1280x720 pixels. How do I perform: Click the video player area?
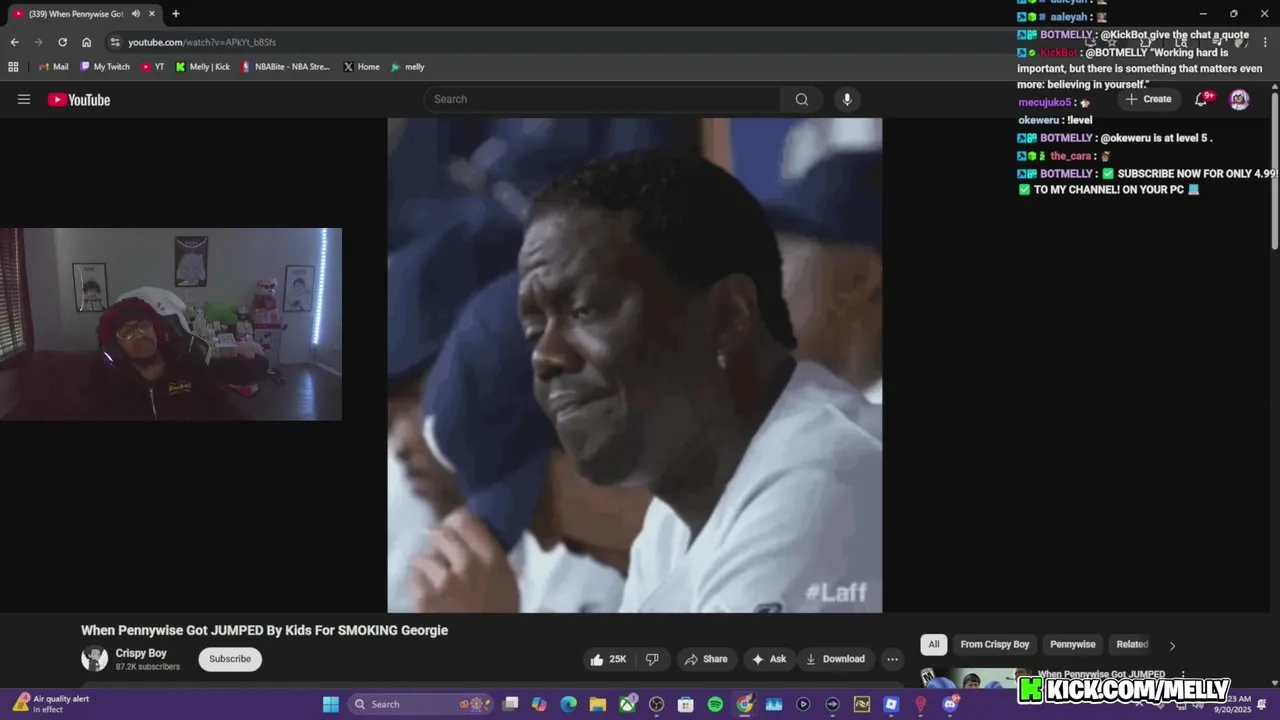pos(635,365)
